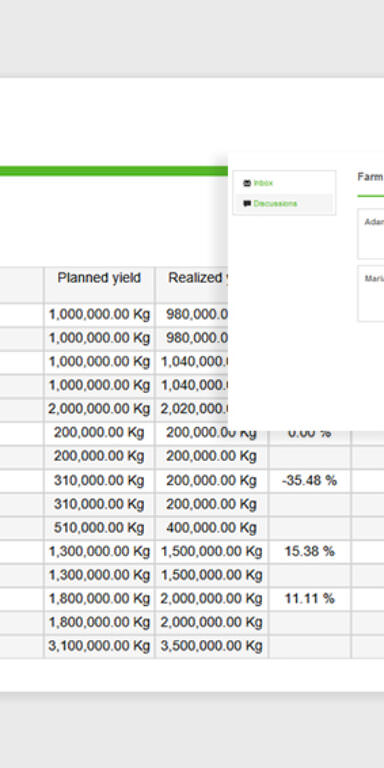
Task: Select the -35.48 % deviation cell
Action: 310,481
